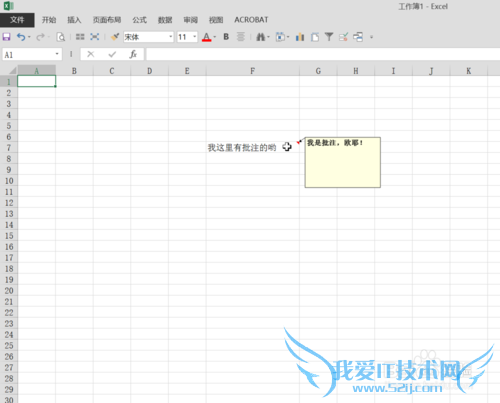Switch to the 插入 Insert tab
Image resolution: width=500 pixels, height=403 pixels.
point(74,20)
